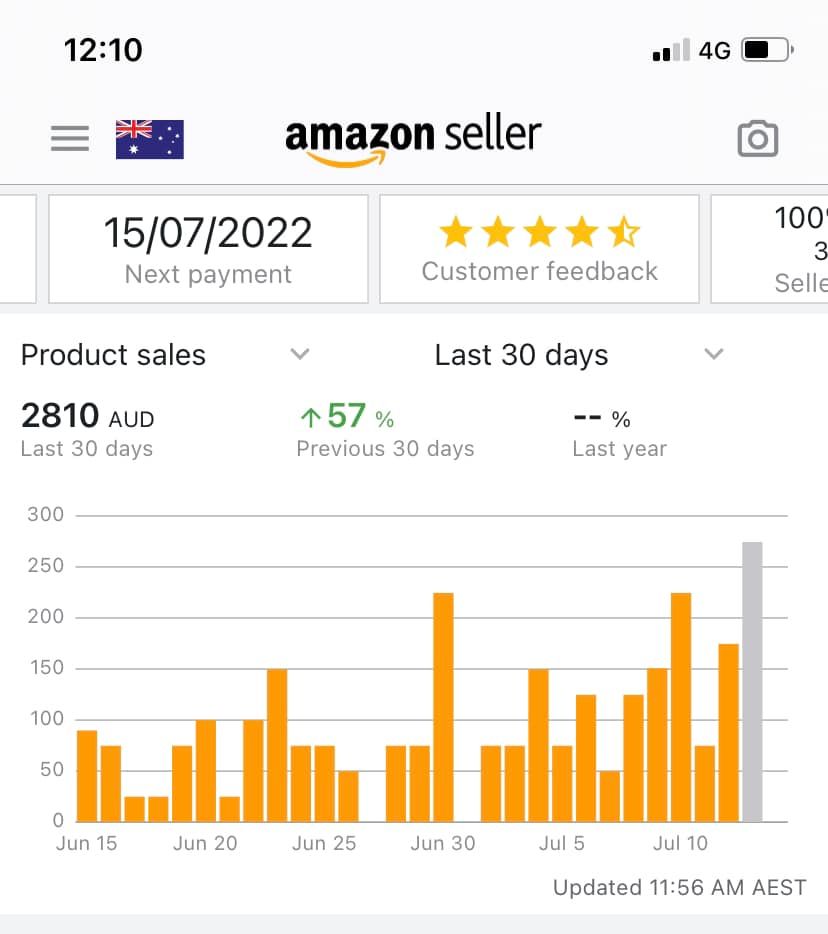Tap the amazon seller logo
Screen dimensions: 828x934
(413, 138)
